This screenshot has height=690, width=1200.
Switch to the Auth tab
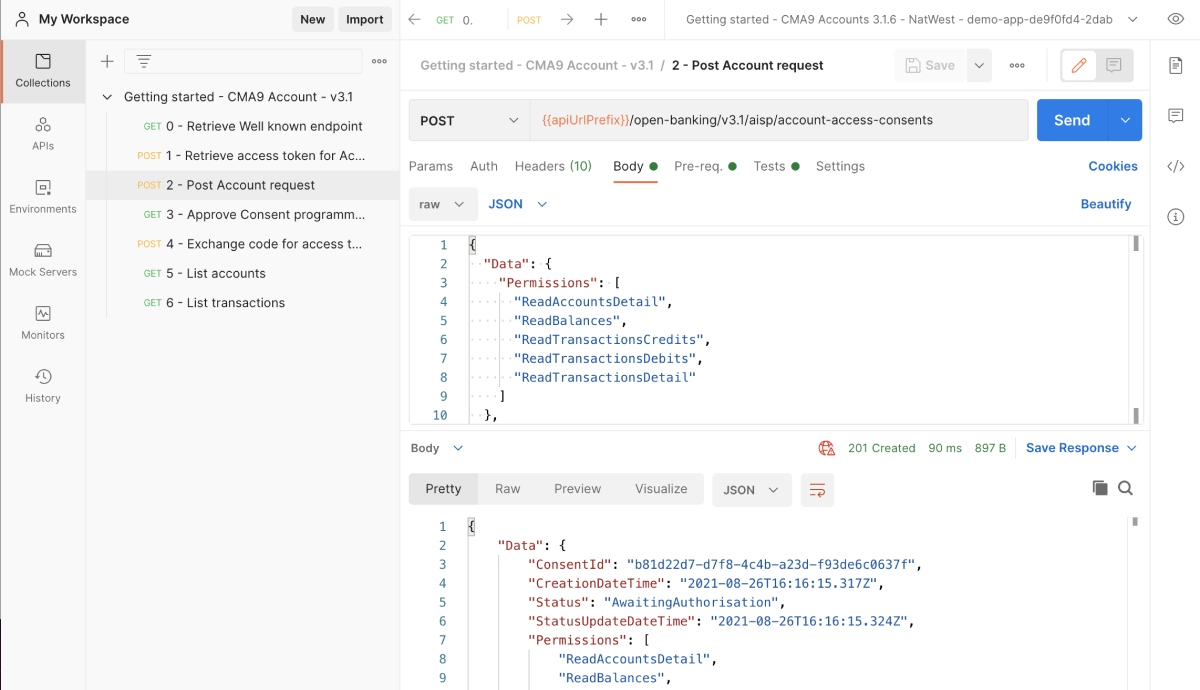pos(484,166)
